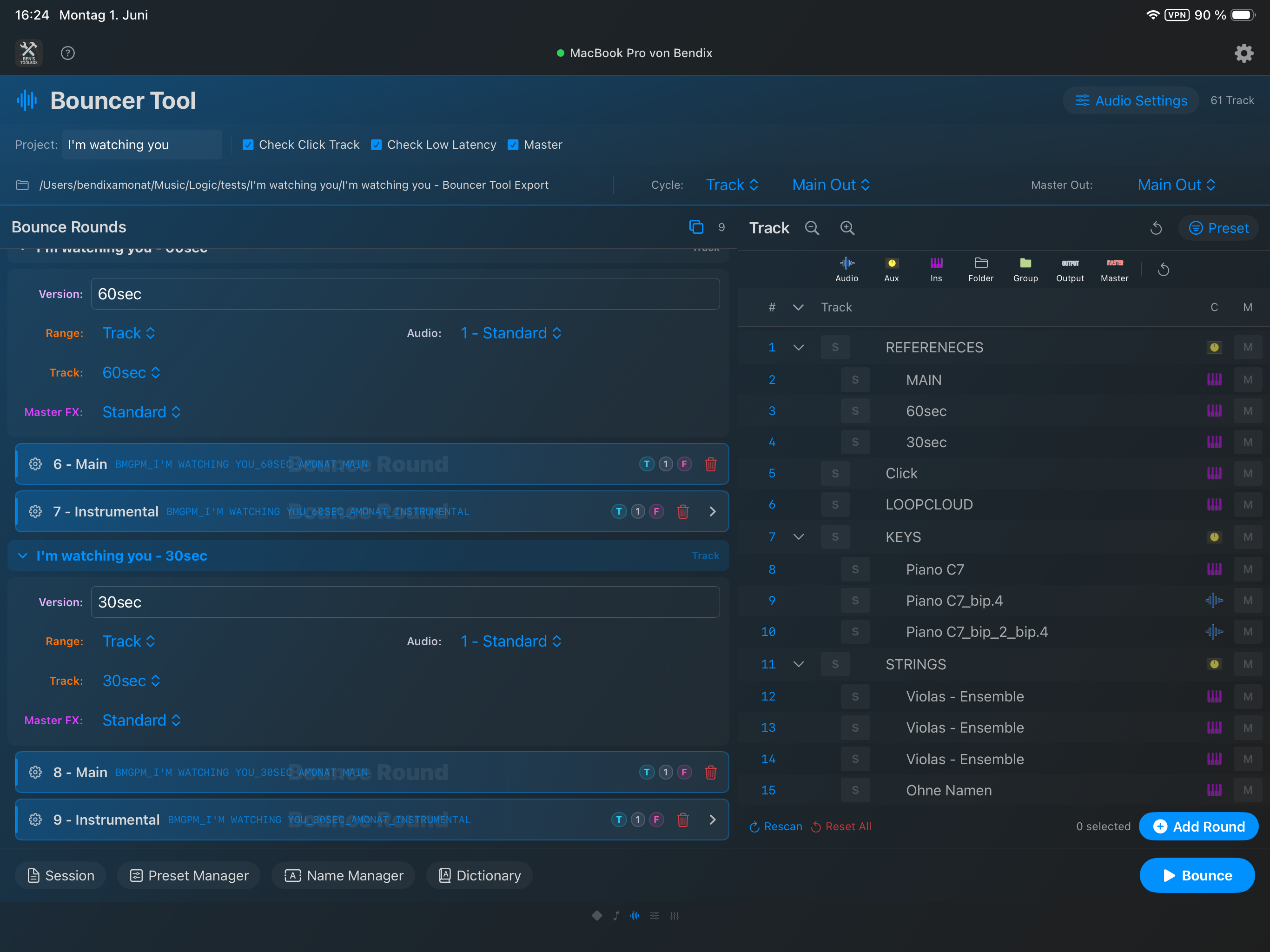This screenshot has height=952, width=1270.
Task: Click Add Round
Action: pos(1199,826)
